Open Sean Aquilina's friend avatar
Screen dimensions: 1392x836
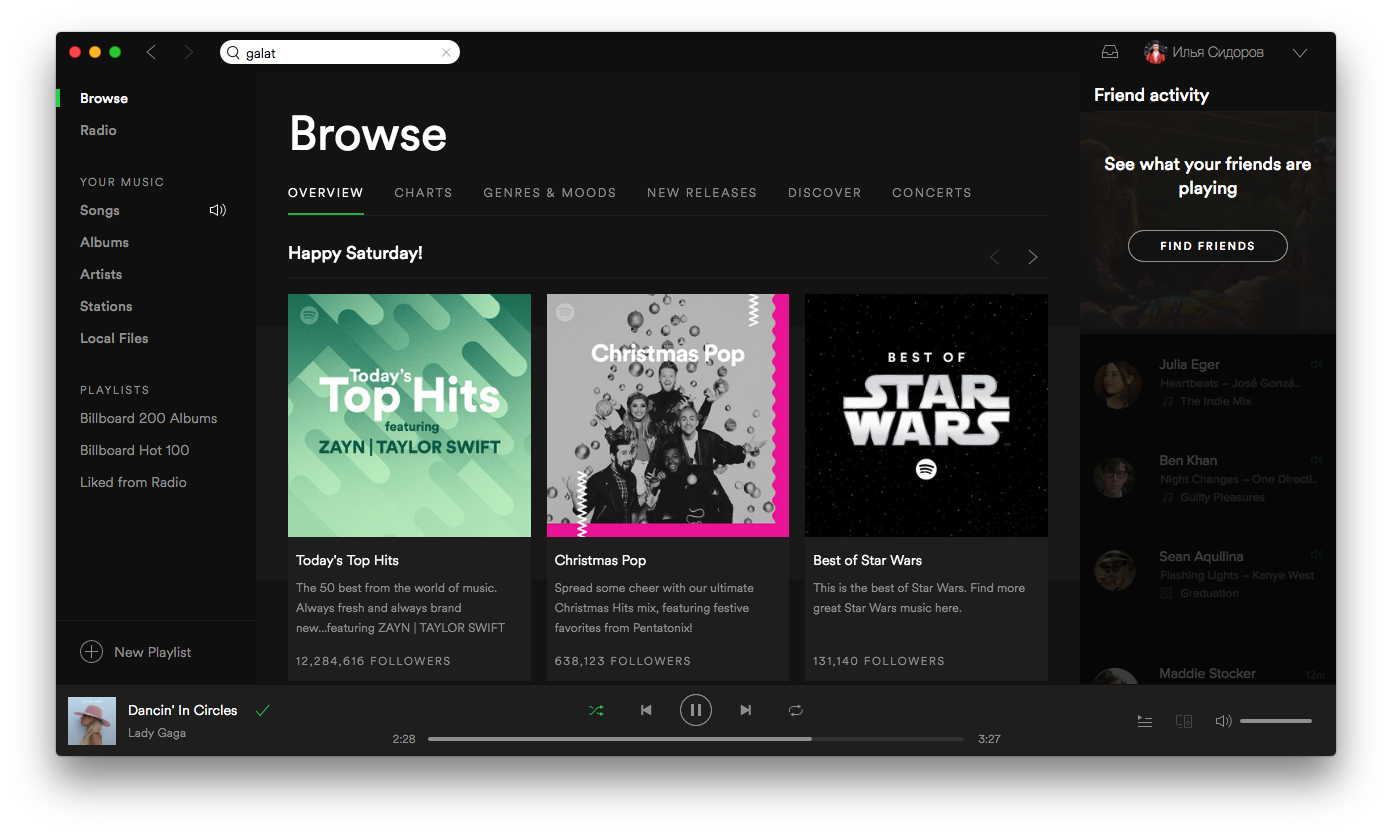1117,571
